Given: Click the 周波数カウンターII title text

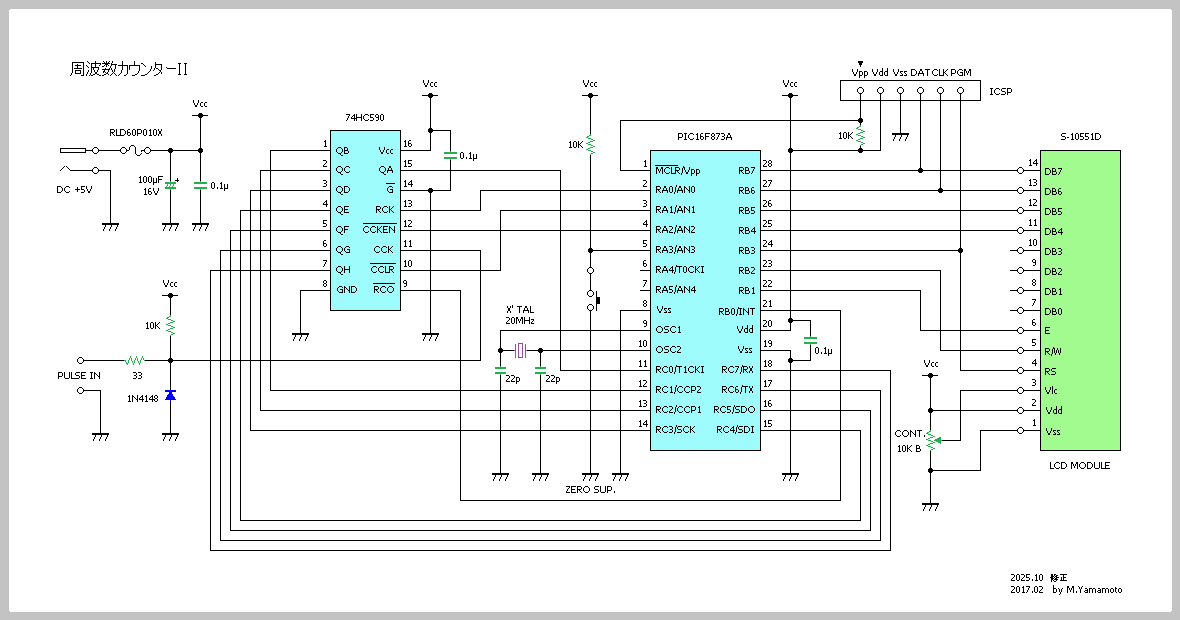Looking at the screenshot, I should (x=129, y=70).
